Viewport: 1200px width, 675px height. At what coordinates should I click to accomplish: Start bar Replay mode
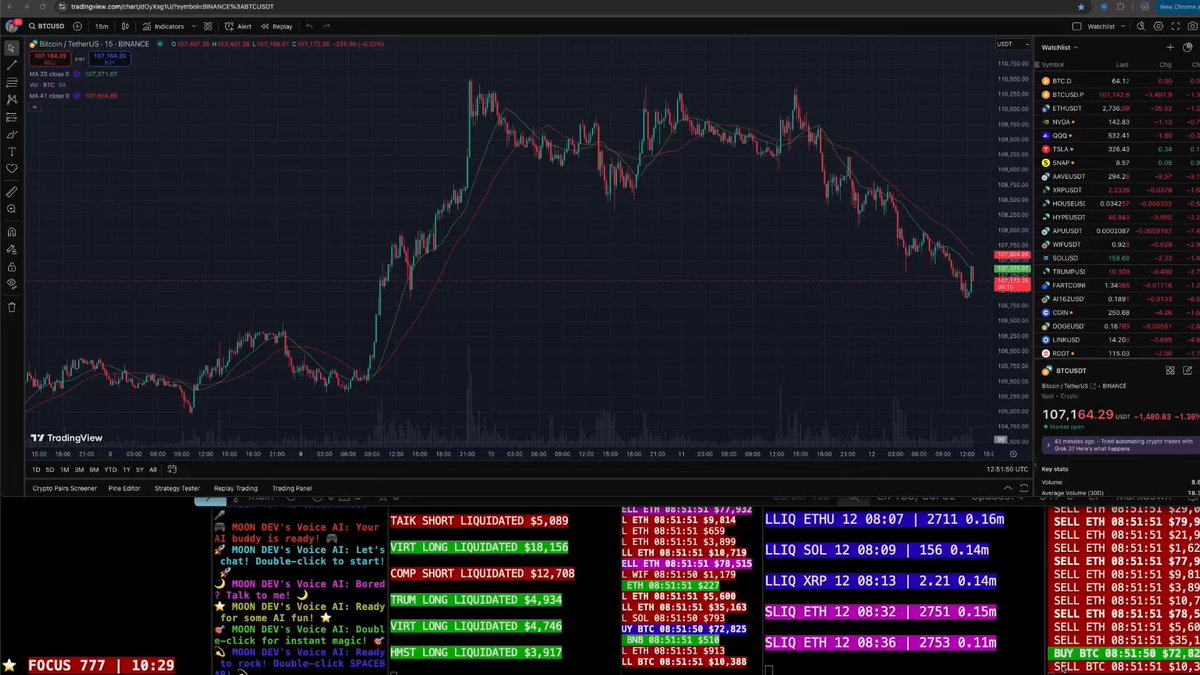277,27
